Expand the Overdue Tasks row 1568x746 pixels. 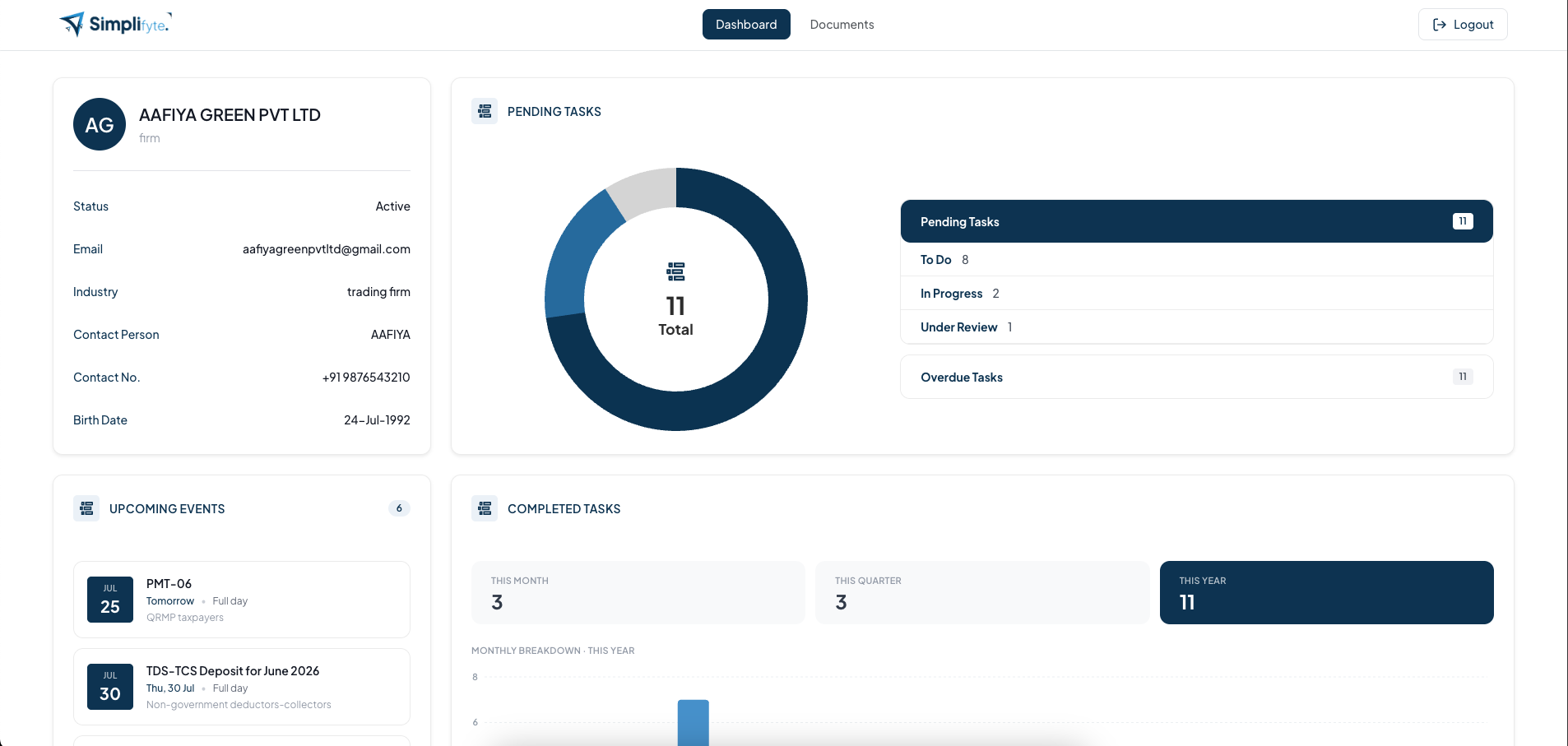[1197, 377]
